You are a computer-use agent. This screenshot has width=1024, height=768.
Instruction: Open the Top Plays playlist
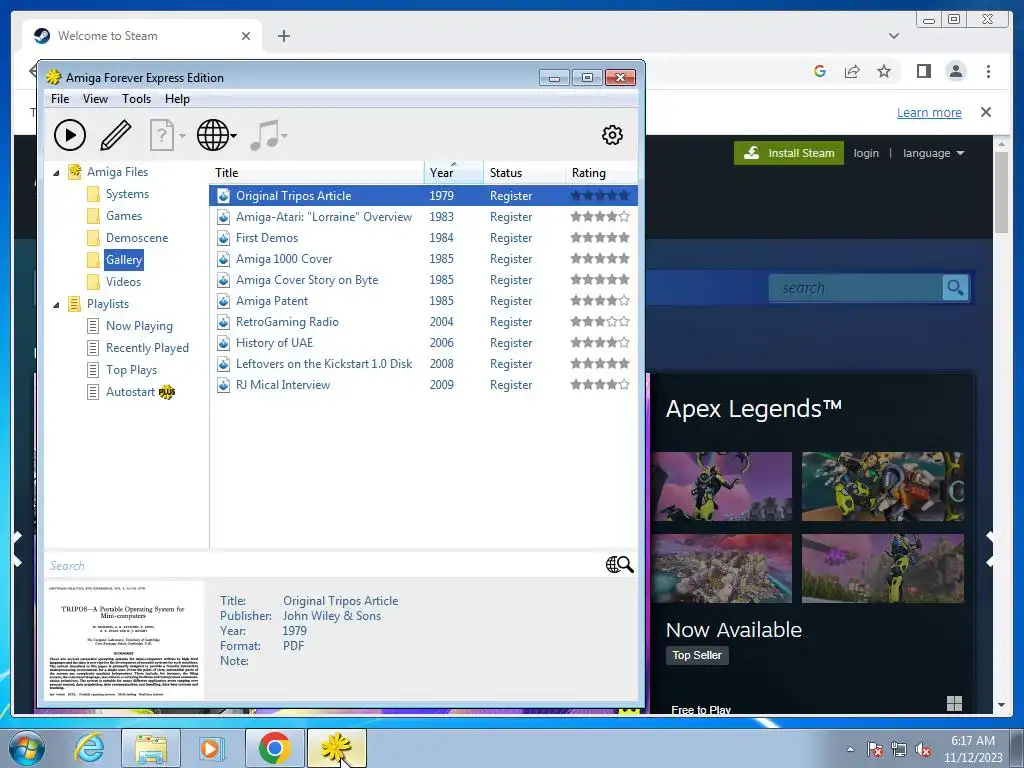point(132,370)
